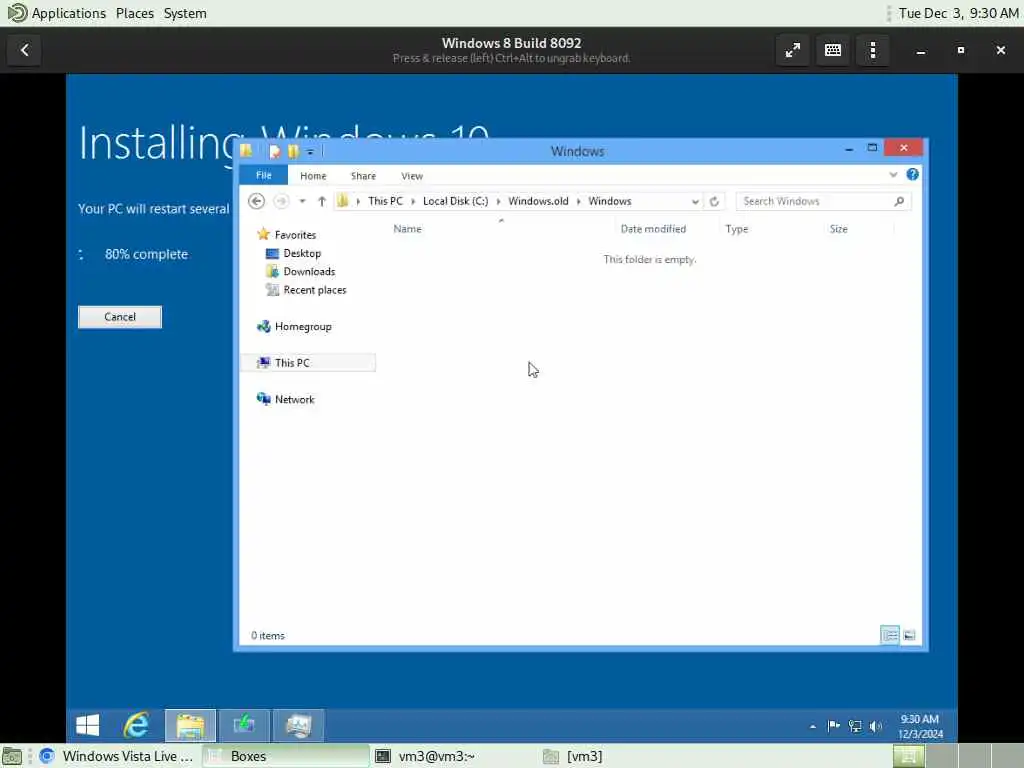Click the guest taskbar clock

920,726
